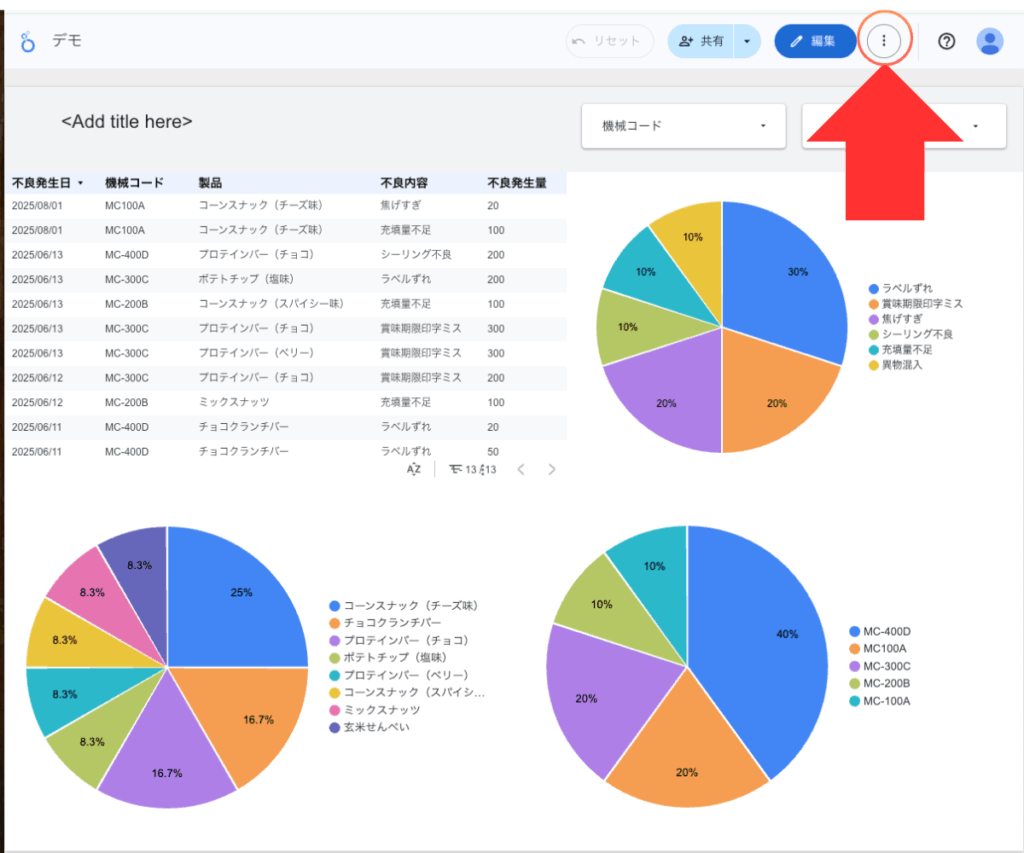This screenshot has height=853, width=1024.
Task: Click the help question mark icon
Action: (946, 41)
